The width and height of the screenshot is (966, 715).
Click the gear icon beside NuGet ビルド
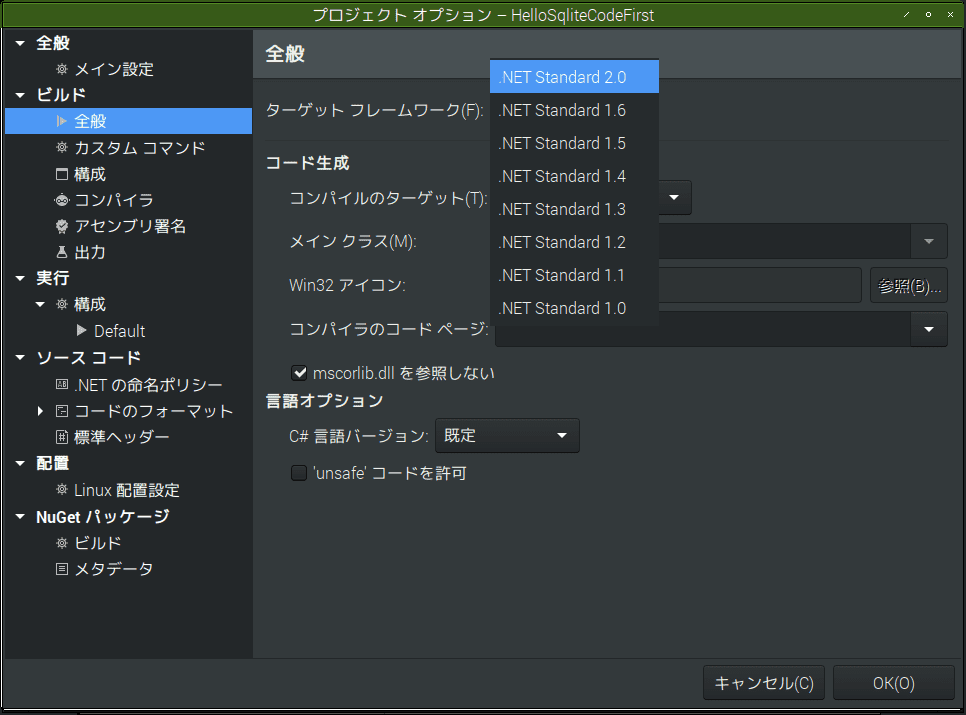[62, 543]
